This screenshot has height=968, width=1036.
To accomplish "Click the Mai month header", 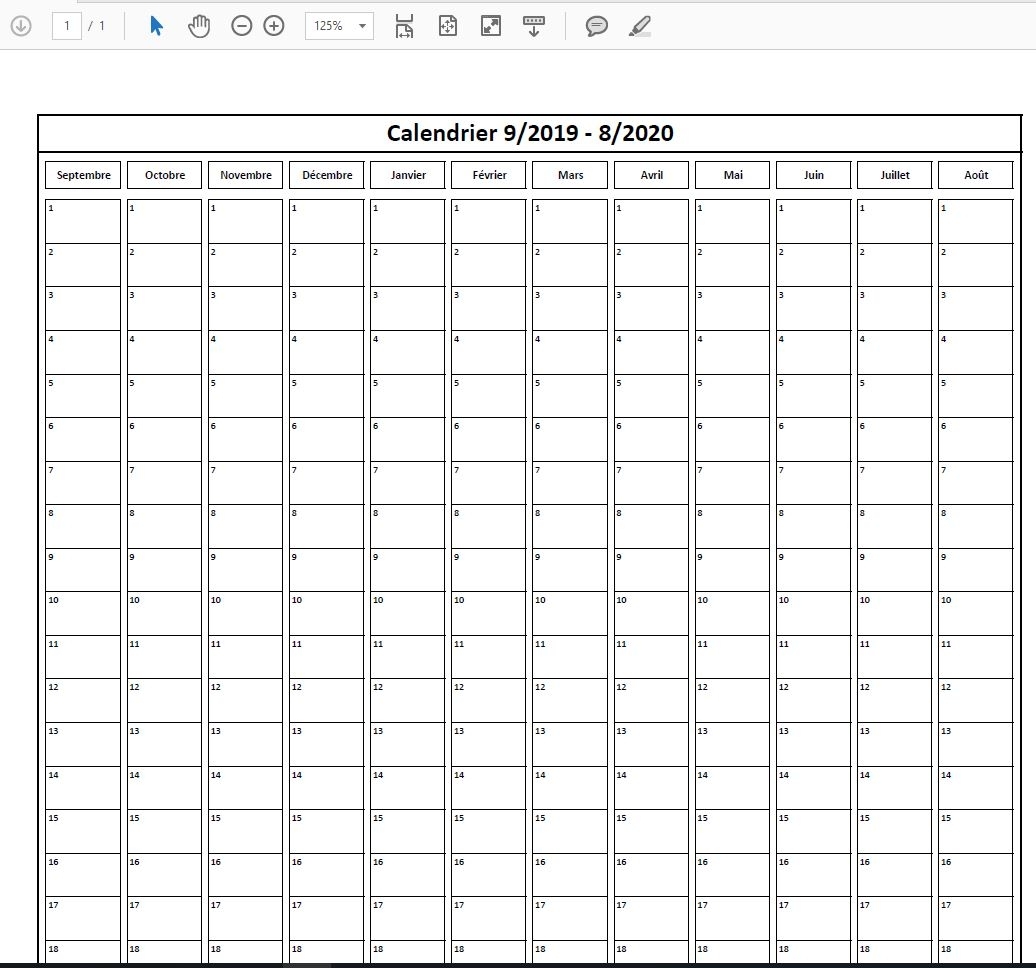I will 733,175.
